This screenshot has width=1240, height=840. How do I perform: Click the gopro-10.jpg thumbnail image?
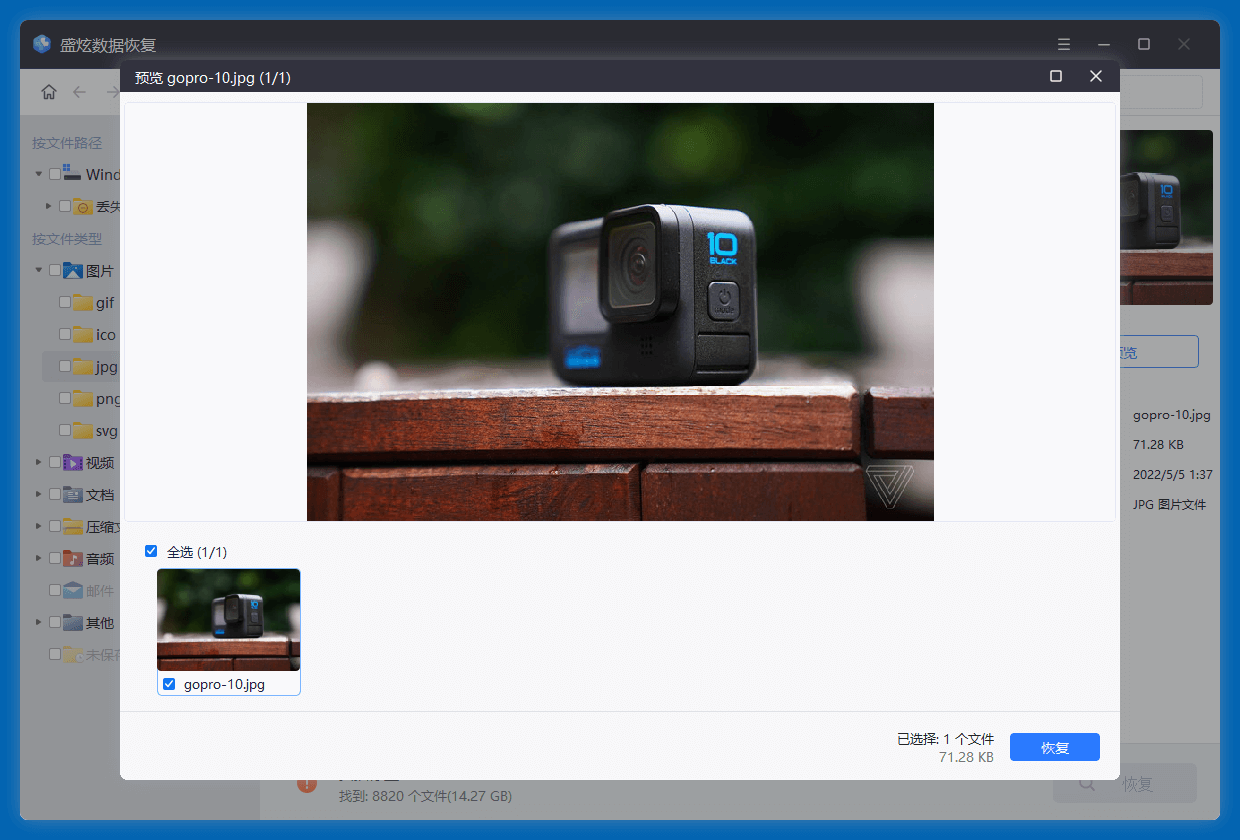click(228, 620)
